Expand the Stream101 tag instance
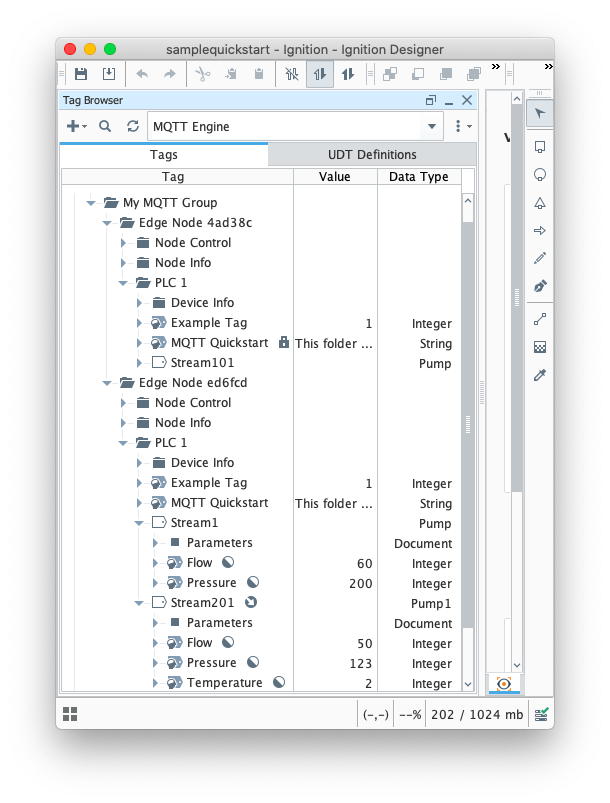This screenshot has width=610, height=803. tap(139, 363)
